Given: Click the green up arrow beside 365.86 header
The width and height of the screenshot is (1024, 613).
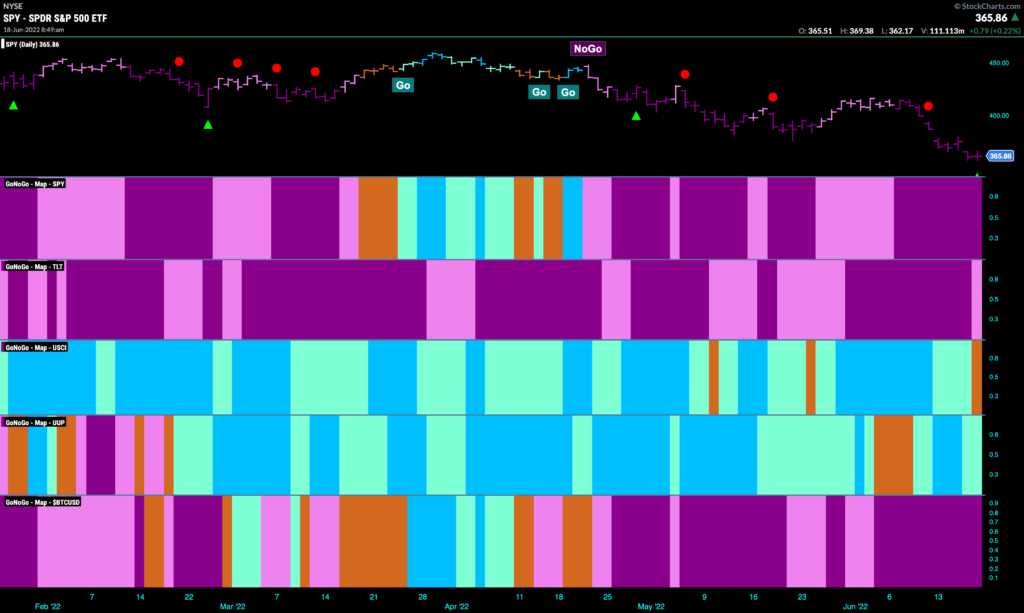Looking at the screenshot, I should [1015, 18].
